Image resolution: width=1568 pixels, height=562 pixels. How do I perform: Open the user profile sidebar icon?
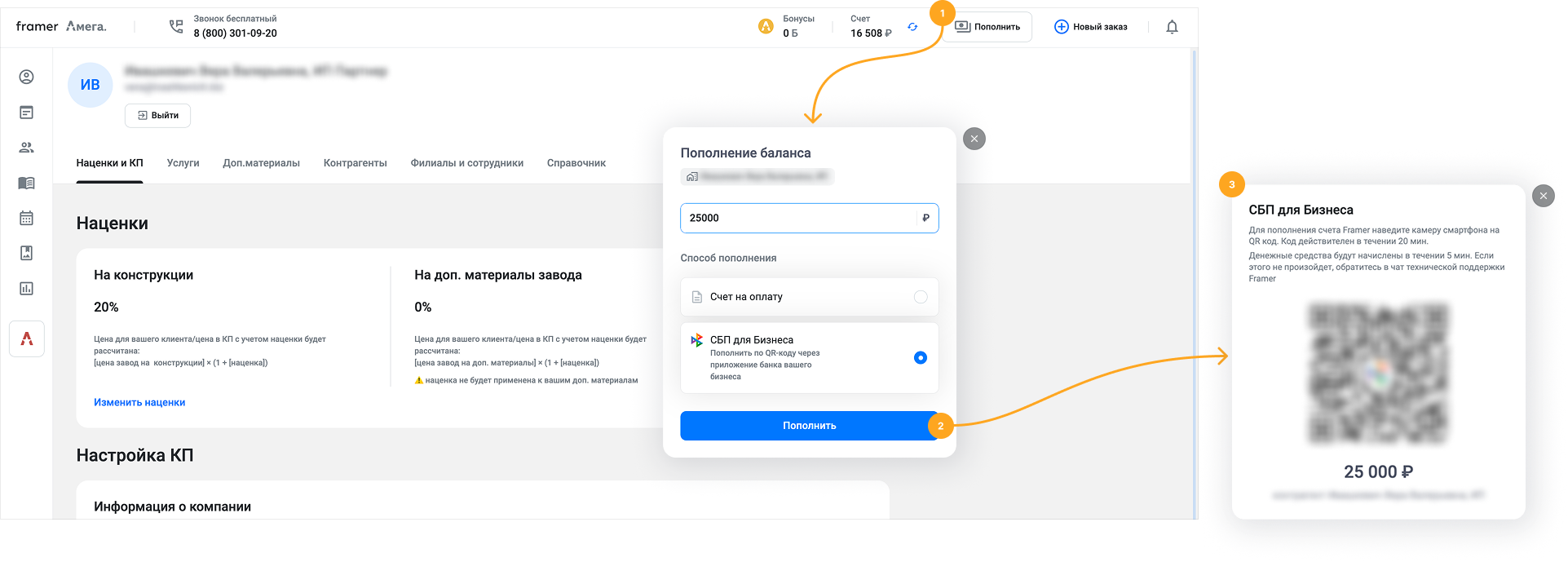click(26, 77)
